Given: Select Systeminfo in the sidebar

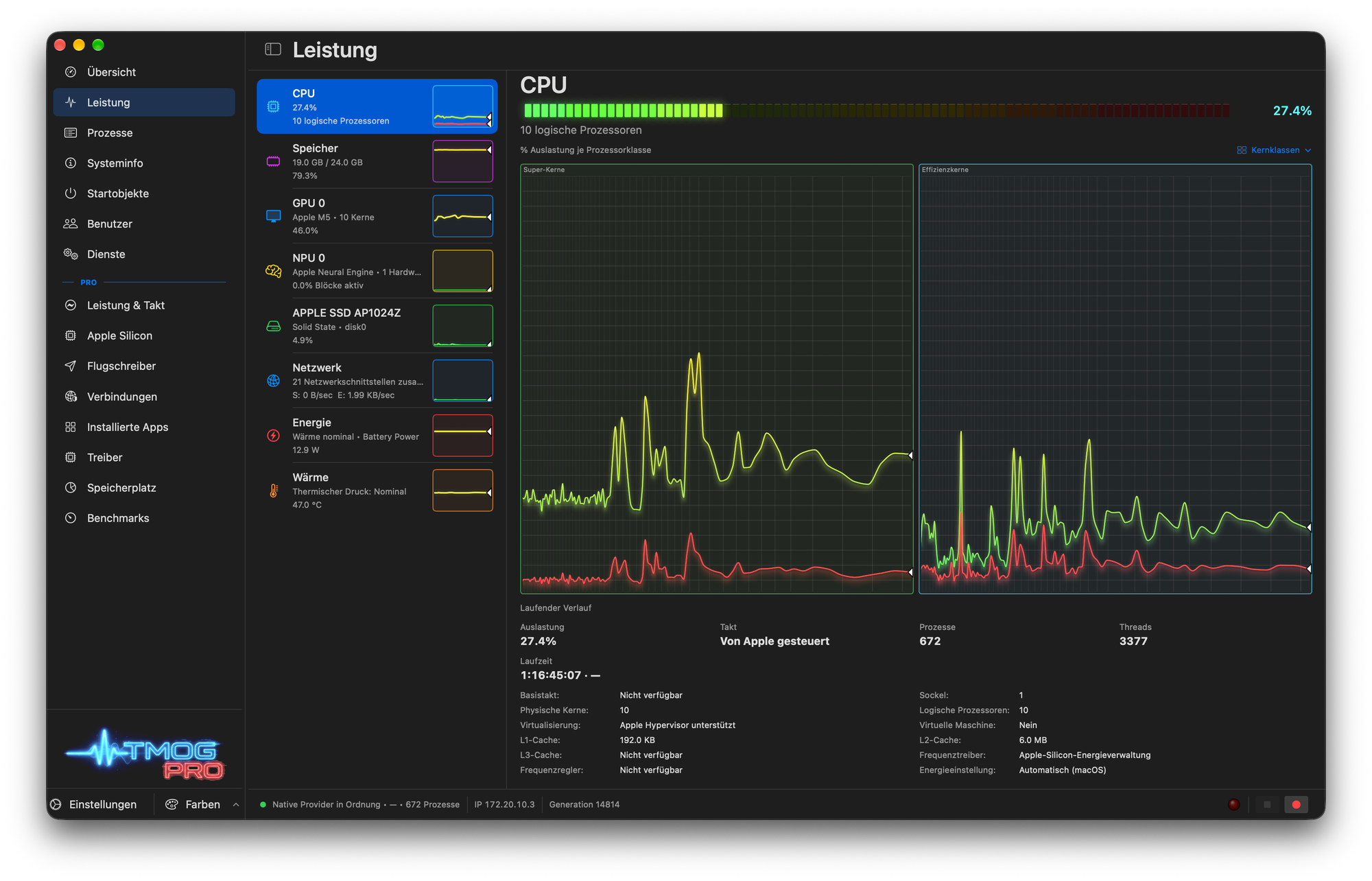Looking at the screenshot, I should point(144,163).
